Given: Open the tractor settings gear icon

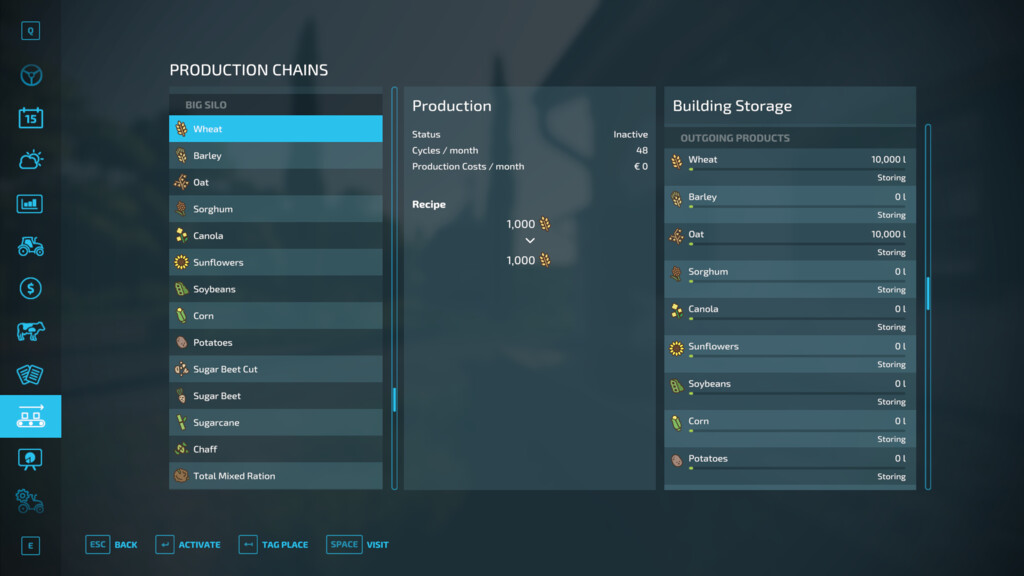Looking at the screenshot, I should [x=30, y=502].
